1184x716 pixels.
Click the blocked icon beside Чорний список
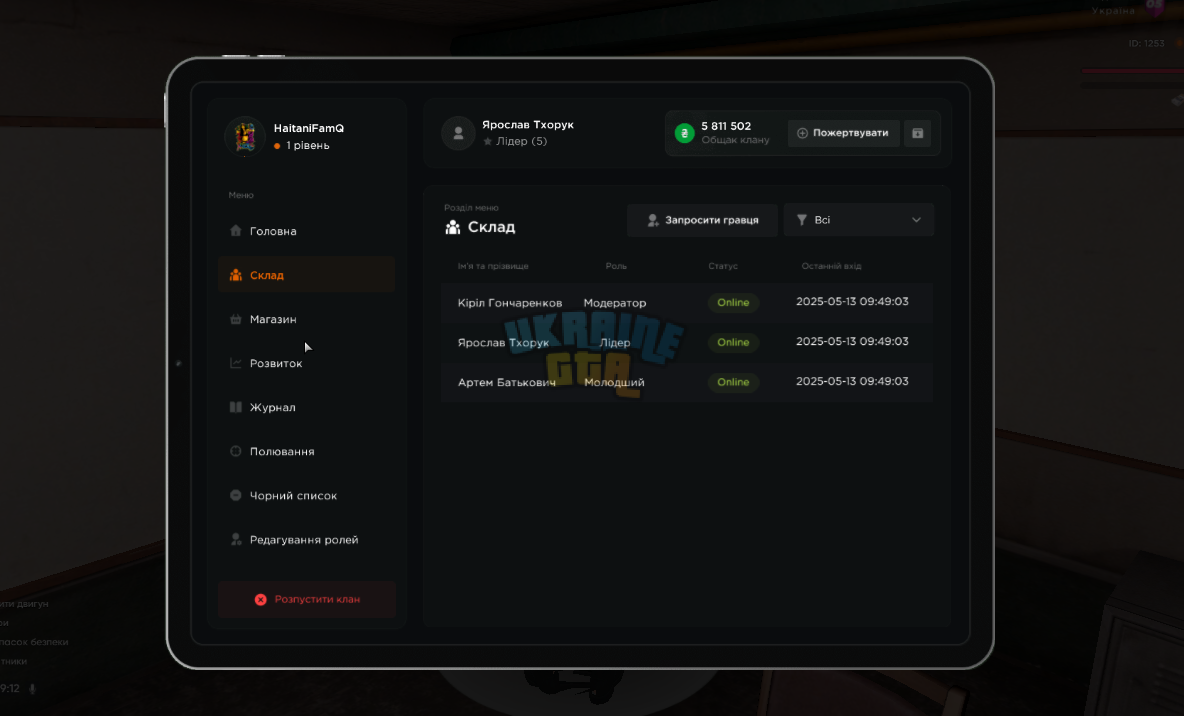click(x=236, y=495)
